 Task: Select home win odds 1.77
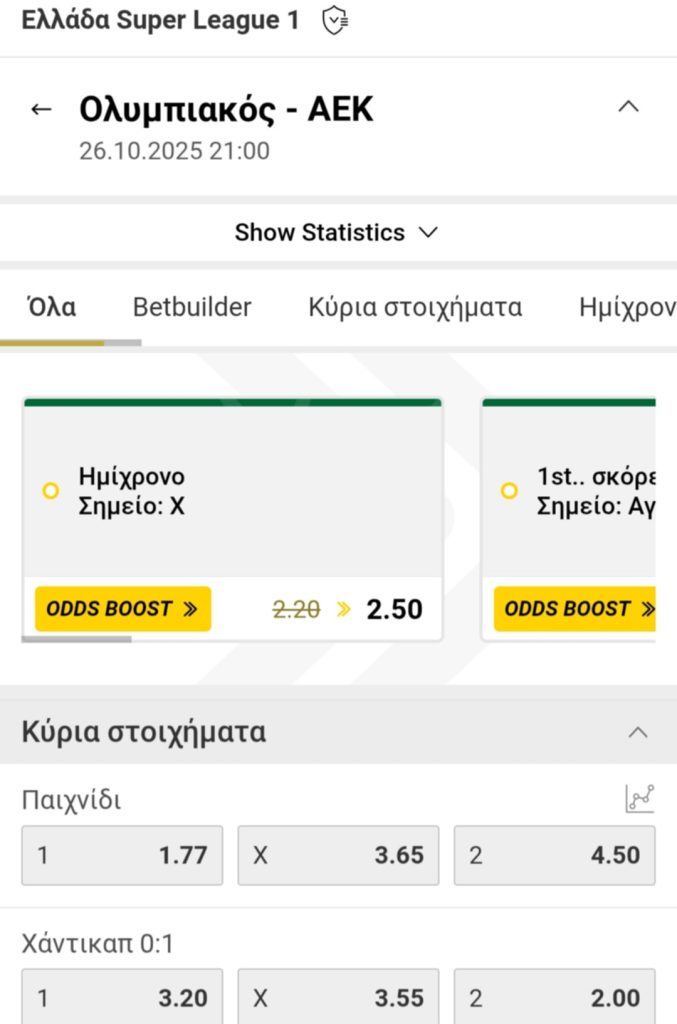pos(121,855)
